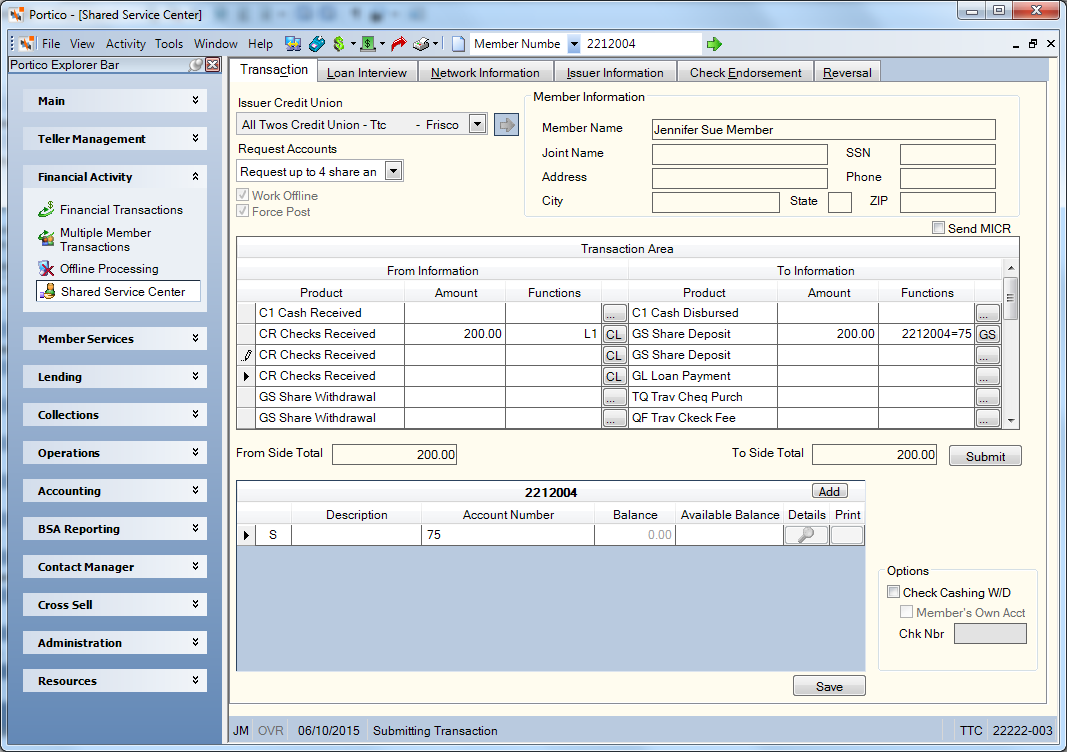Click the Transaction Area scroll down arrow

pos(1011,421)
